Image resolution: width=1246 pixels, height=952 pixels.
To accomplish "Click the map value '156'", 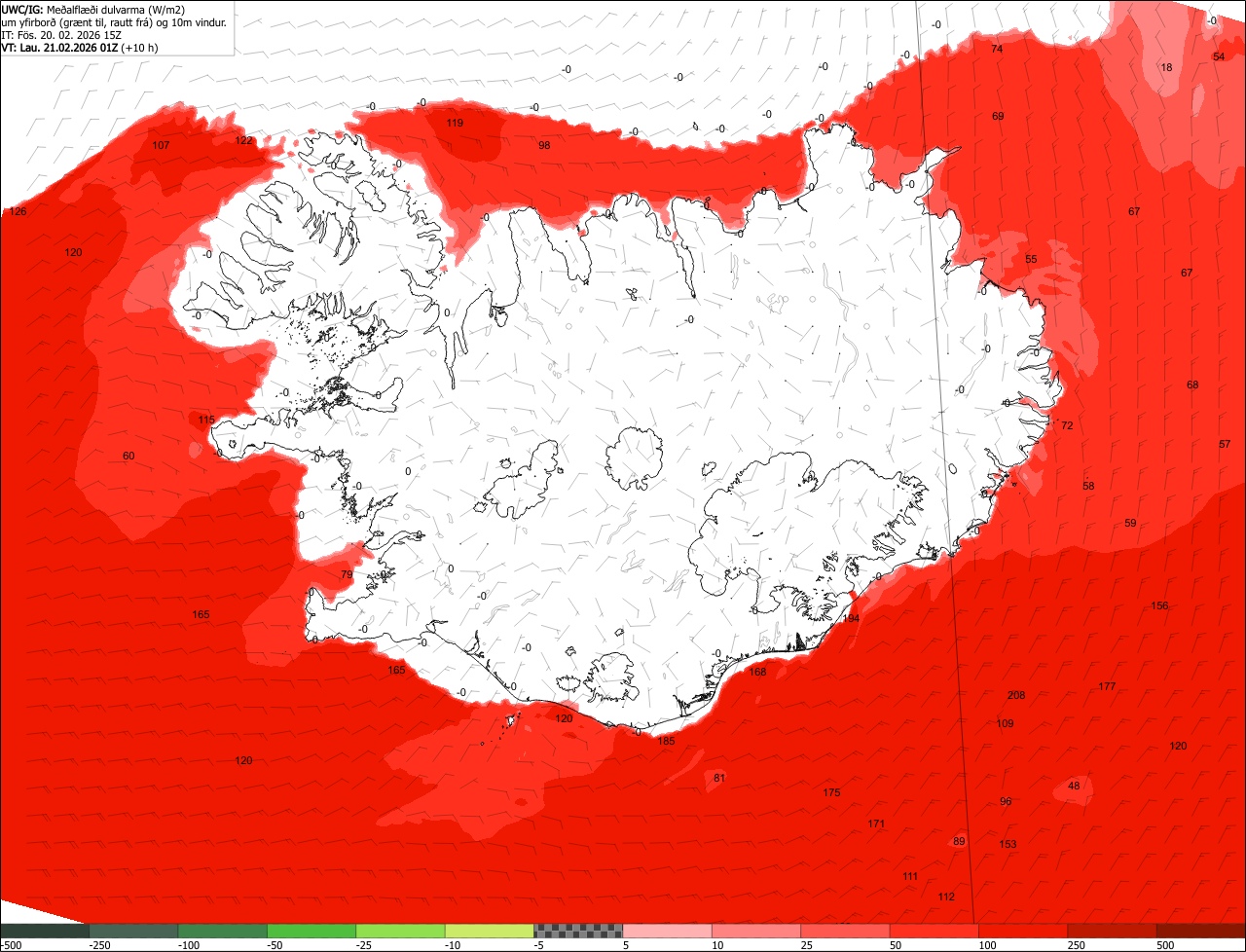I will tap(1159, 605).
